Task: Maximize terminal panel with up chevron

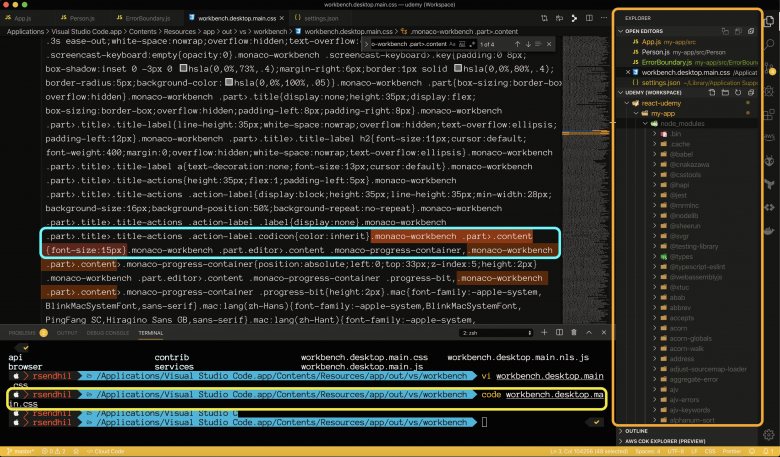Action: point(589,332)
